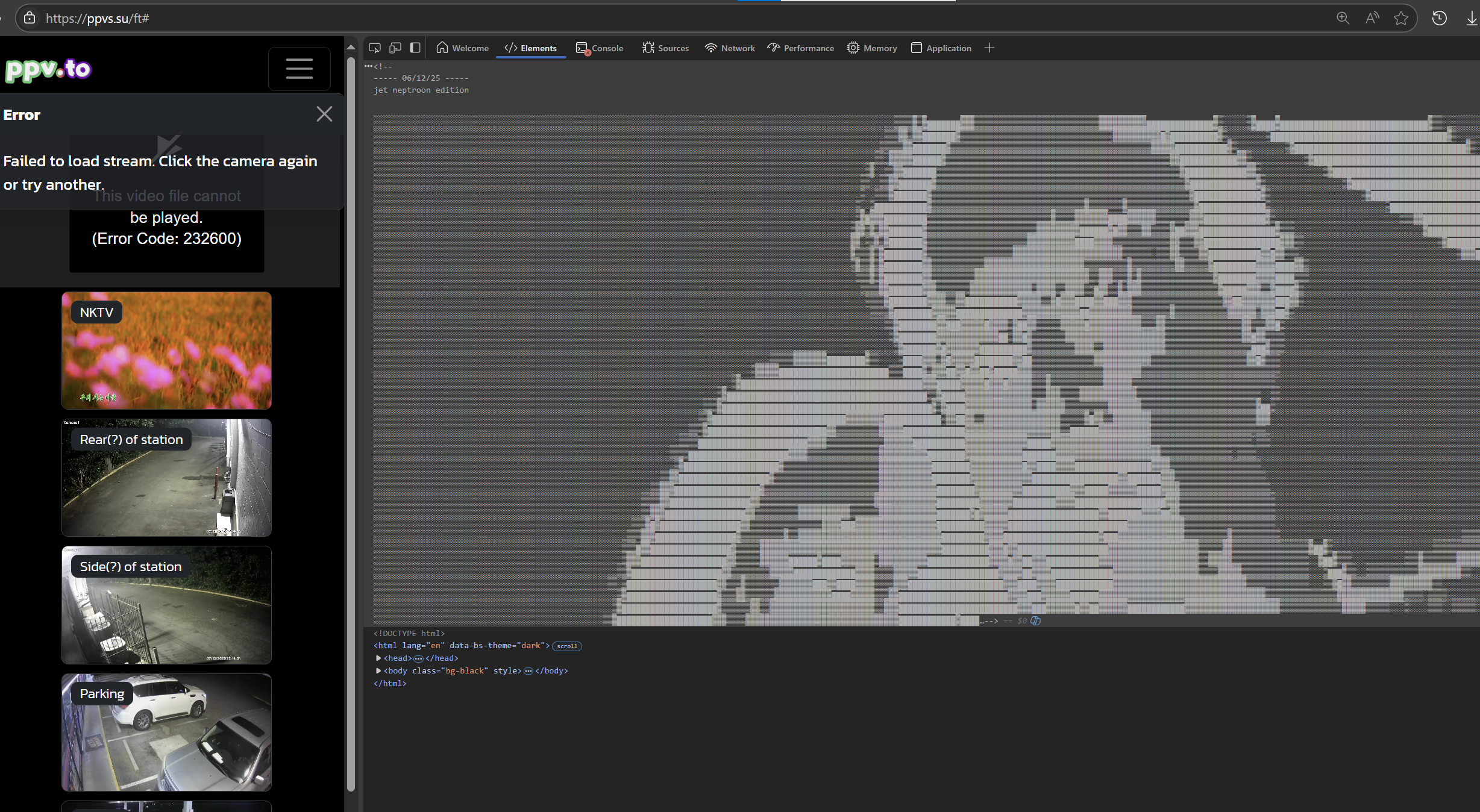Expand the ellipsis inside the body tag
Image resolution: width=1480 pixels, height=812 pixels.
[x=528, y=671]
